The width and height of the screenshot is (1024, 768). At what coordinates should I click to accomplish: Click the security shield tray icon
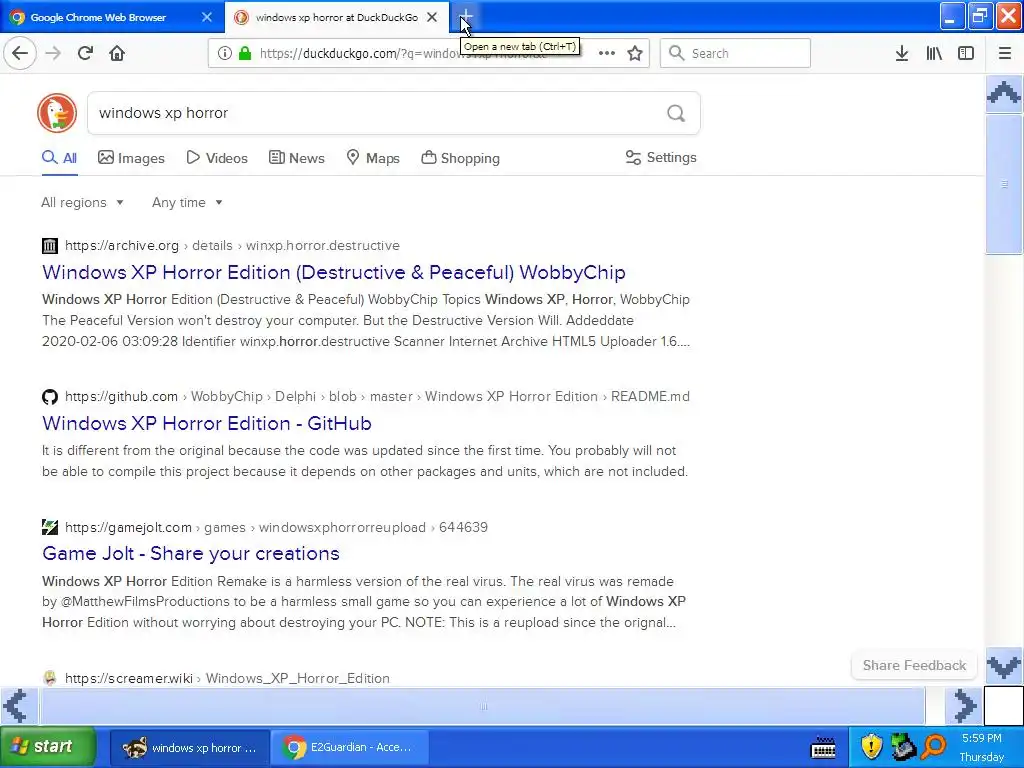871,747
